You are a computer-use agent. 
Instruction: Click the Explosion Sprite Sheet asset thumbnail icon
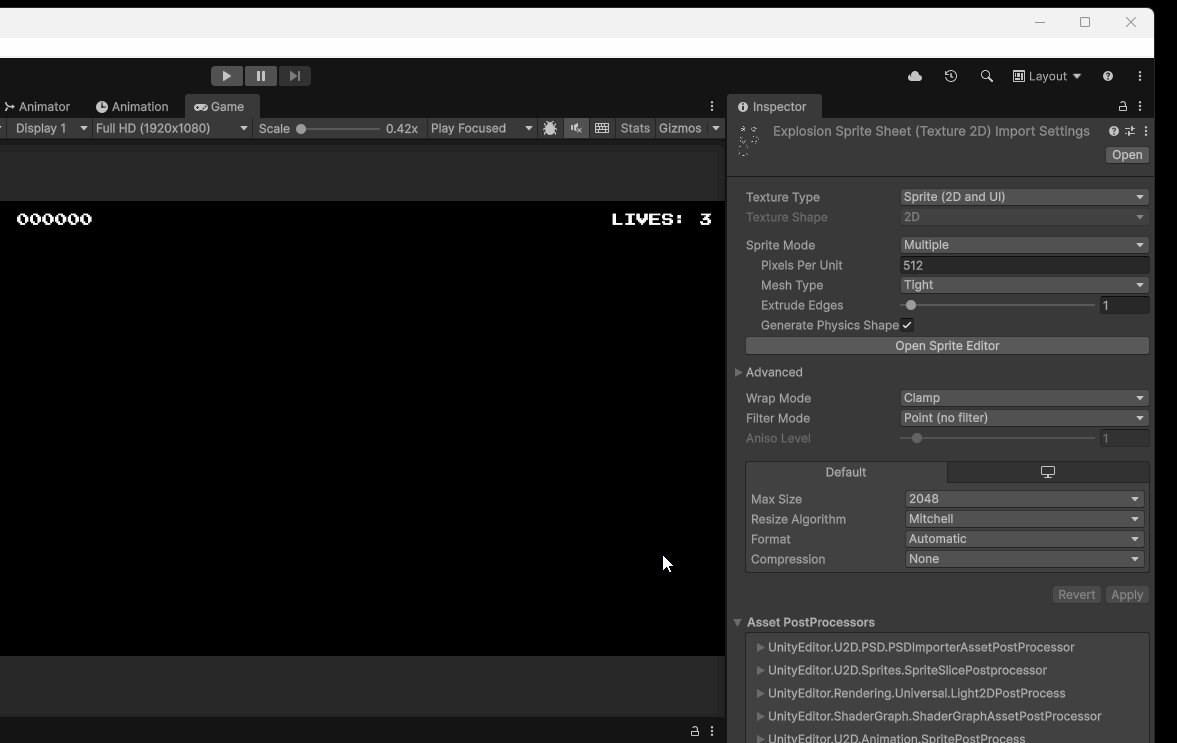[x=748, y=141]
